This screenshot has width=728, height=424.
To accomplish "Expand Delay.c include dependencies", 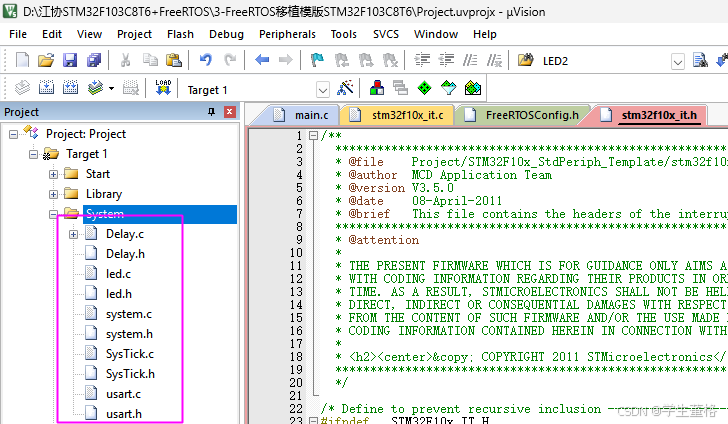I will click(73, 235).
